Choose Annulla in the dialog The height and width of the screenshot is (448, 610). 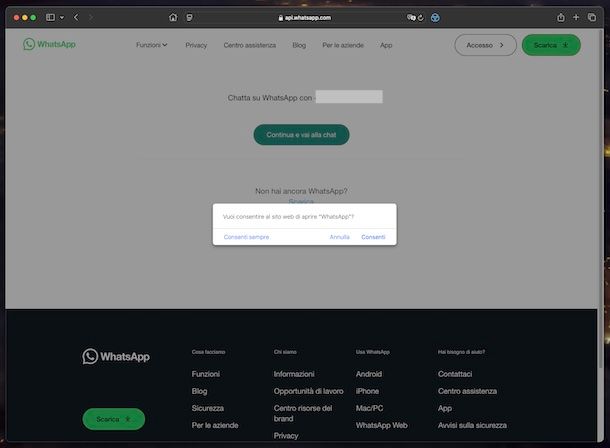tap(340, 237)
